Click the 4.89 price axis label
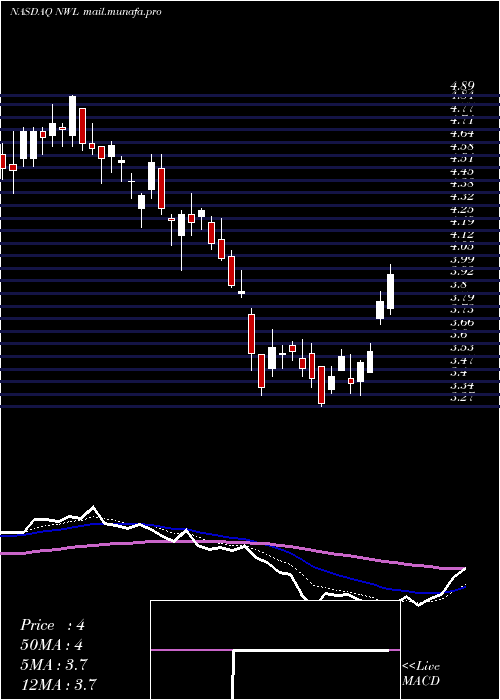 point(462,85)
